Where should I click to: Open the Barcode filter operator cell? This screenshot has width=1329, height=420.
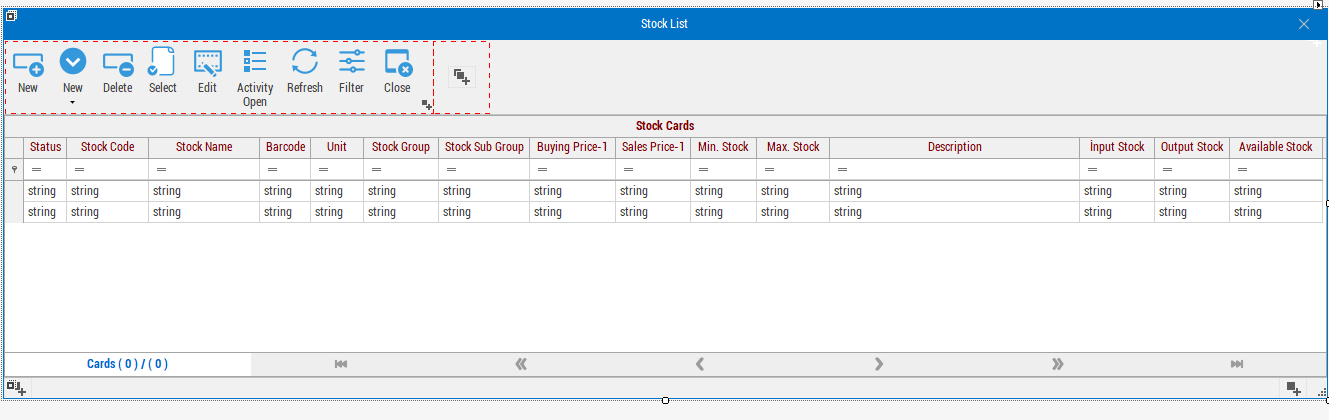point(285,170)
